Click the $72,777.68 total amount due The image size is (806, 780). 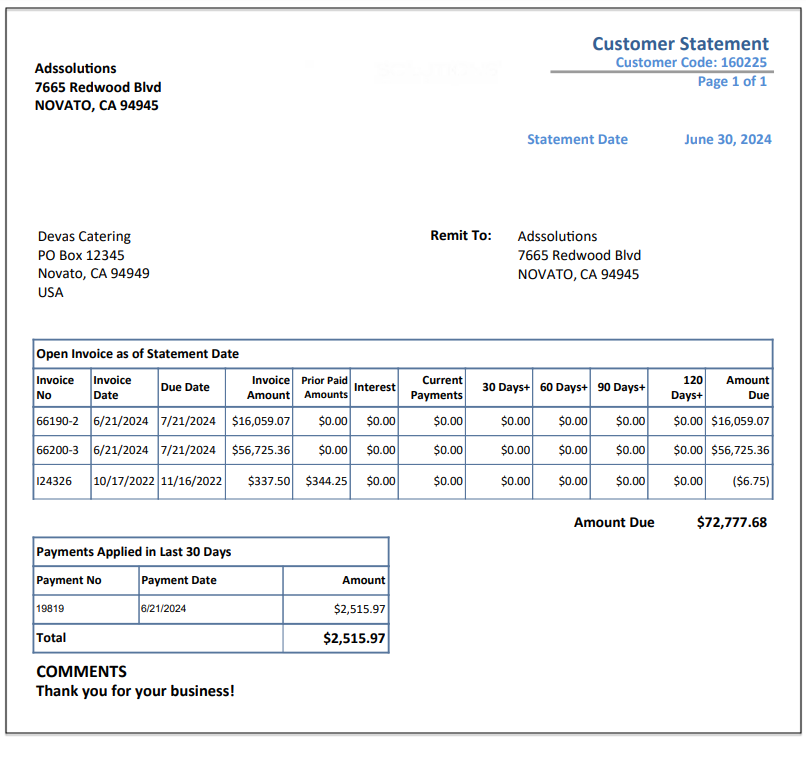(731, 522)
